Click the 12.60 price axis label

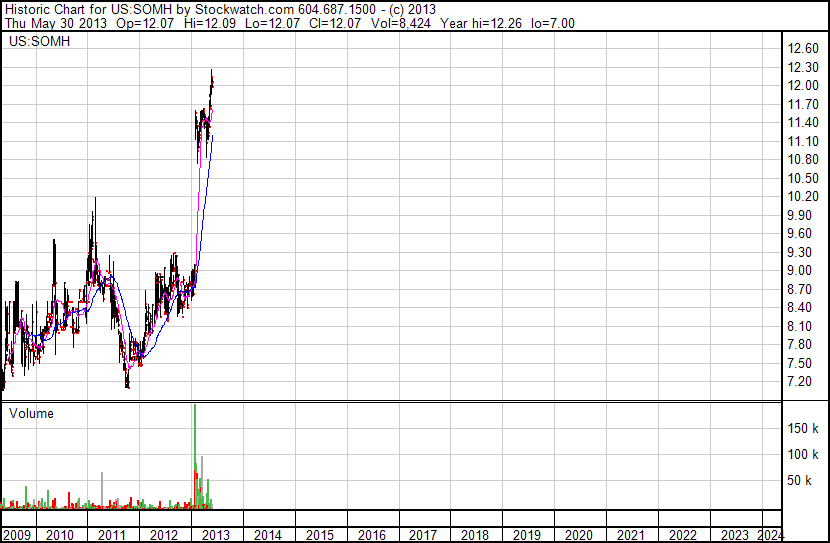802,49
